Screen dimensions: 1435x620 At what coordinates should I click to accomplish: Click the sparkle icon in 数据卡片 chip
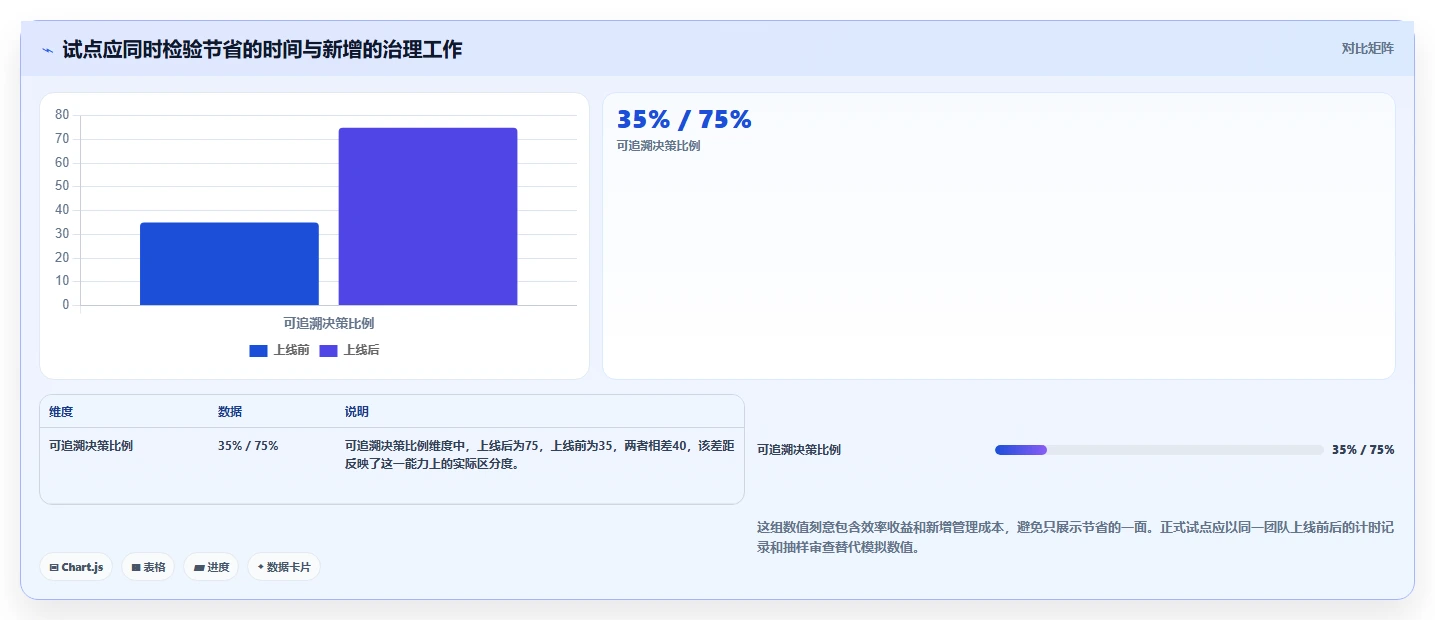pyautogui.click(x=261, y=567)
